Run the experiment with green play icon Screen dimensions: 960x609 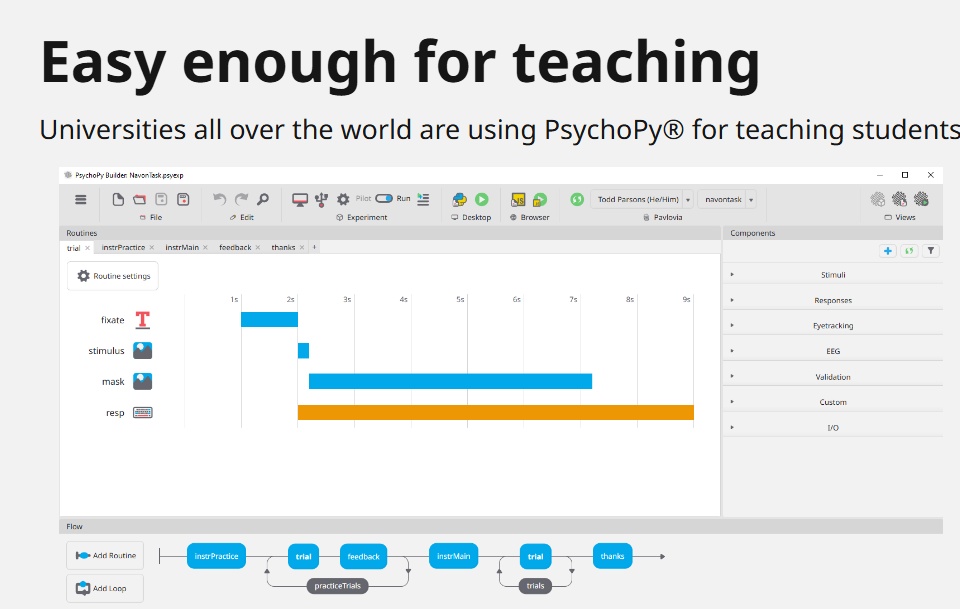point(481,199)
